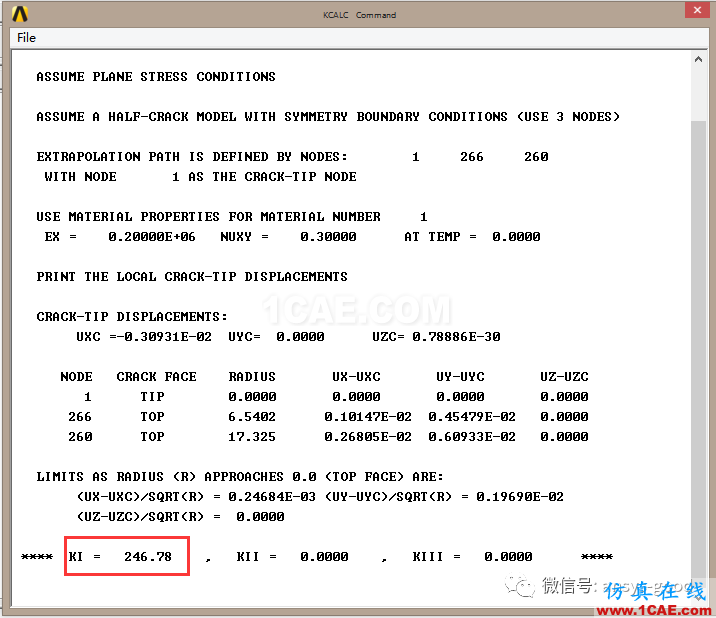
Task: Click the 'ASSUME A HALF-CRACK MODEL' line
Action: point(328,116)
